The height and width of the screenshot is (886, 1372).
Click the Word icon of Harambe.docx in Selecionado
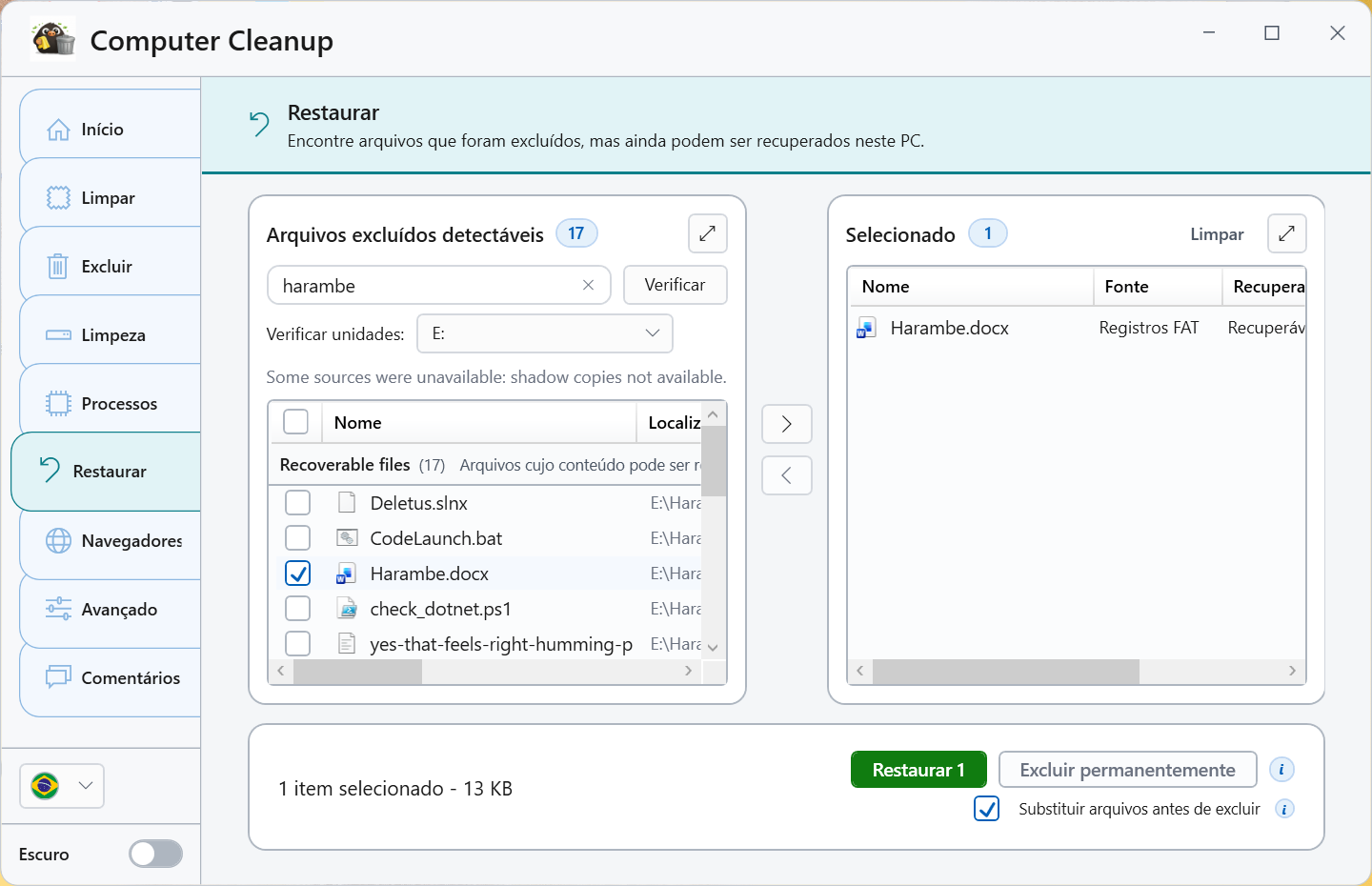tap(866, 328)
